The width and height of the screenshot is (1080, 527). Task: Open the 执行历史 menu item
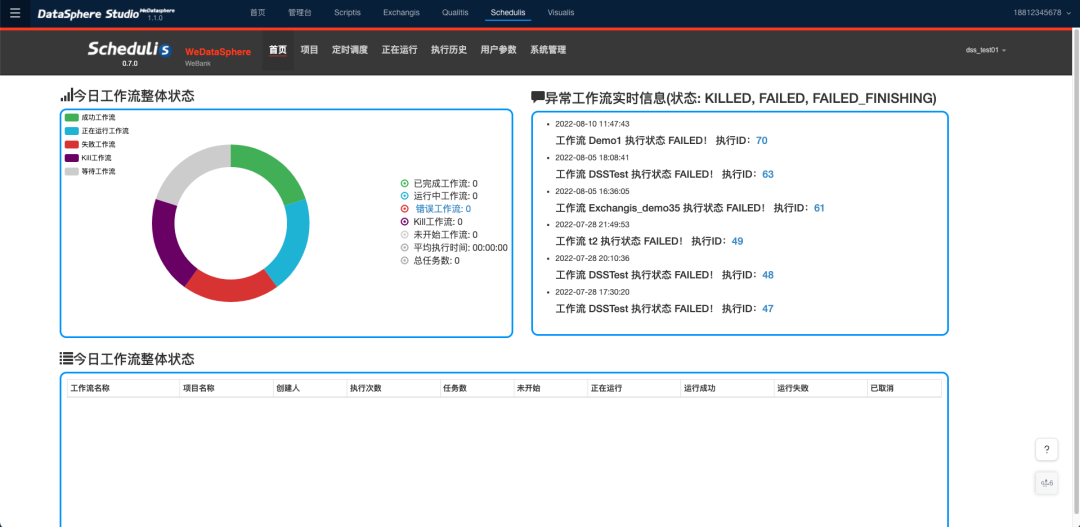tap(448, 50)
